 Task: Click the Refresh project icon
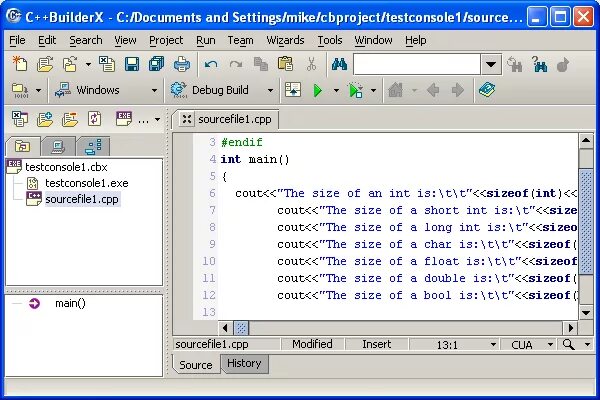[x=95, y=119]
